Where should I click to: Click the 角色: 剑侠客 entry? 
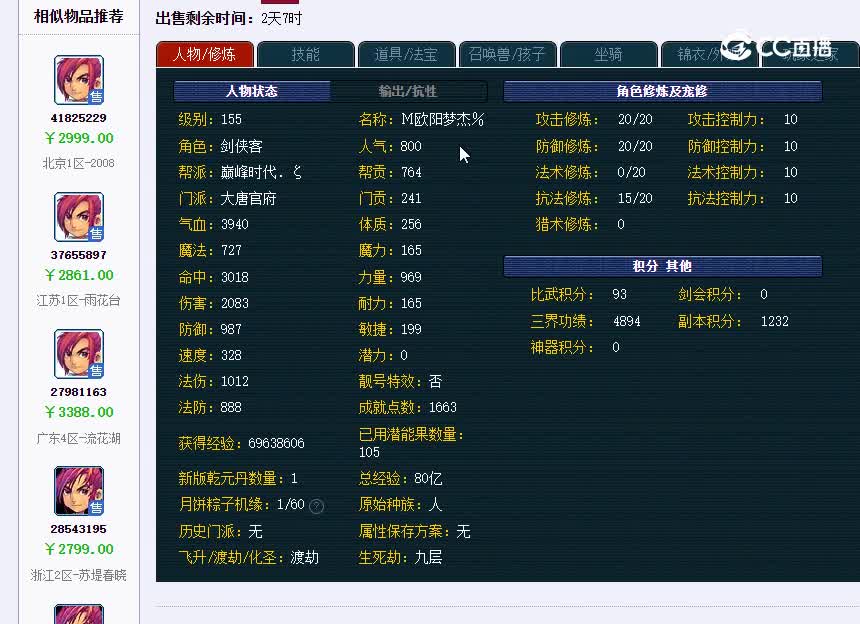(x=220, y=146)
